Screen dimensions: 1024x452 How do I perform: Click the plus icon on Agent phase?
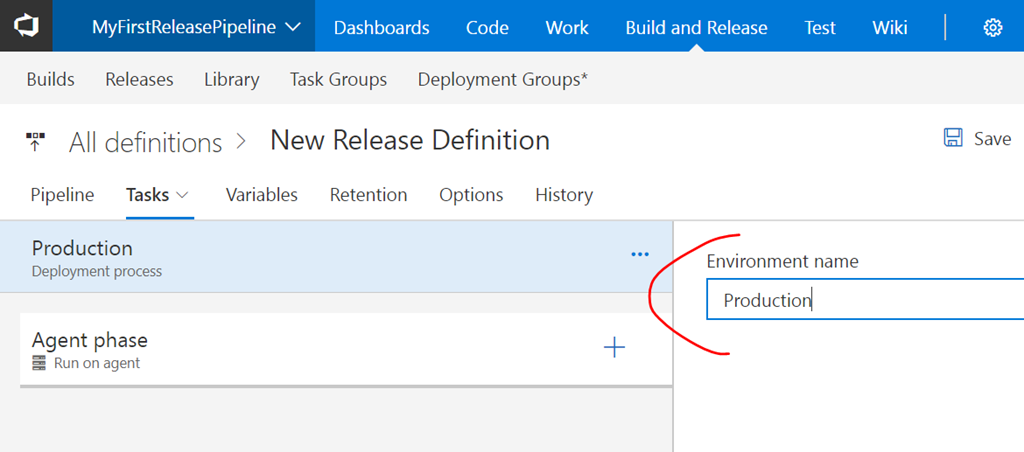pos(614,347)
